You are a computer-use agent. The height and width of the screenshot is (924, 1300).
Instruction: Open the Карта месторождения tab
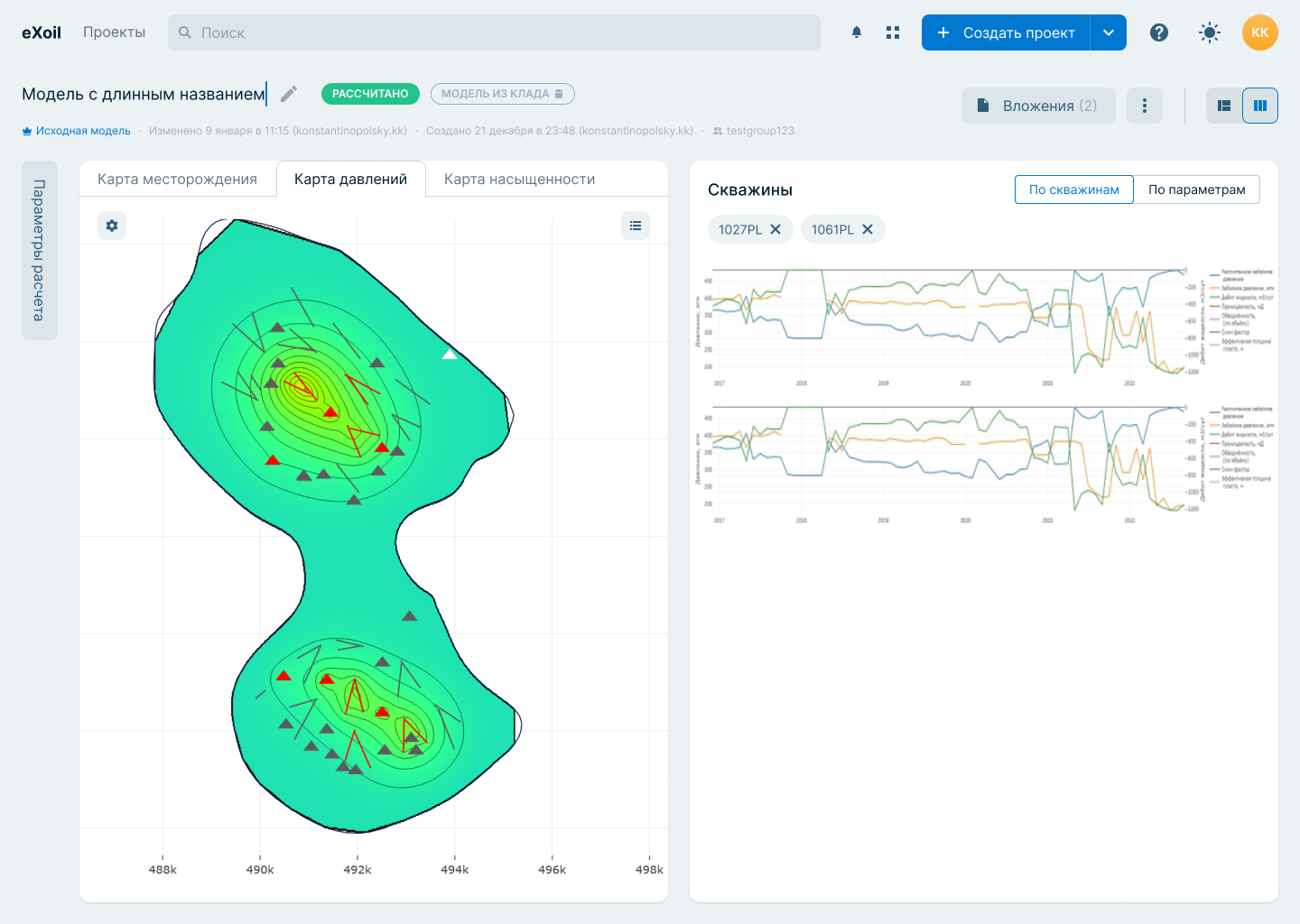click(177, 179)
